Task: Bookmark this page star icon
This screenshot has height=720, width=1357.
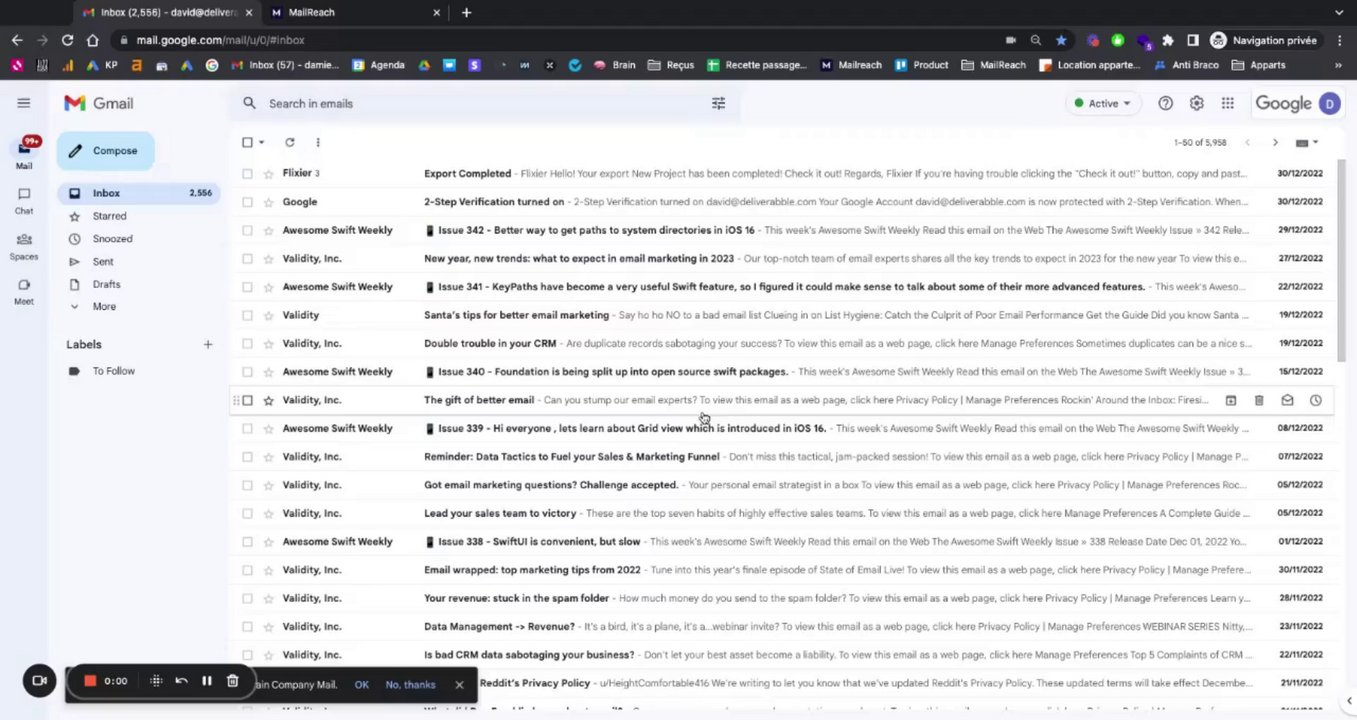Action: coord(1061,40)
